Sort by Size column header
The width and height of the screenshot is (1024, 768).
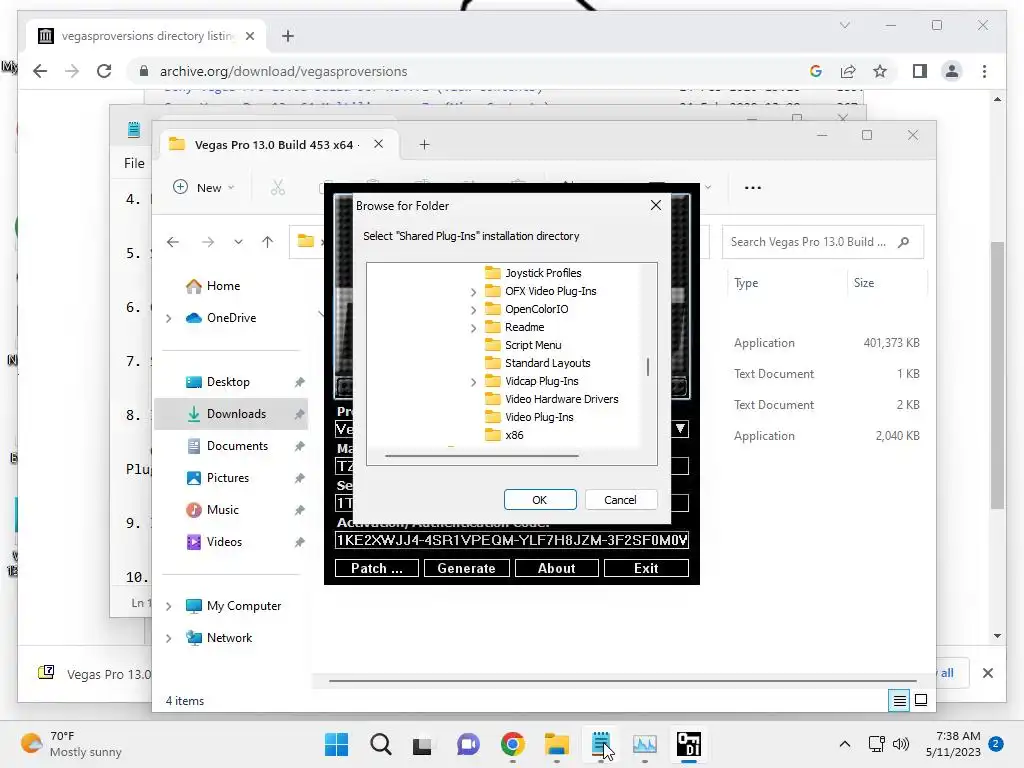click(x=863, y=283)
